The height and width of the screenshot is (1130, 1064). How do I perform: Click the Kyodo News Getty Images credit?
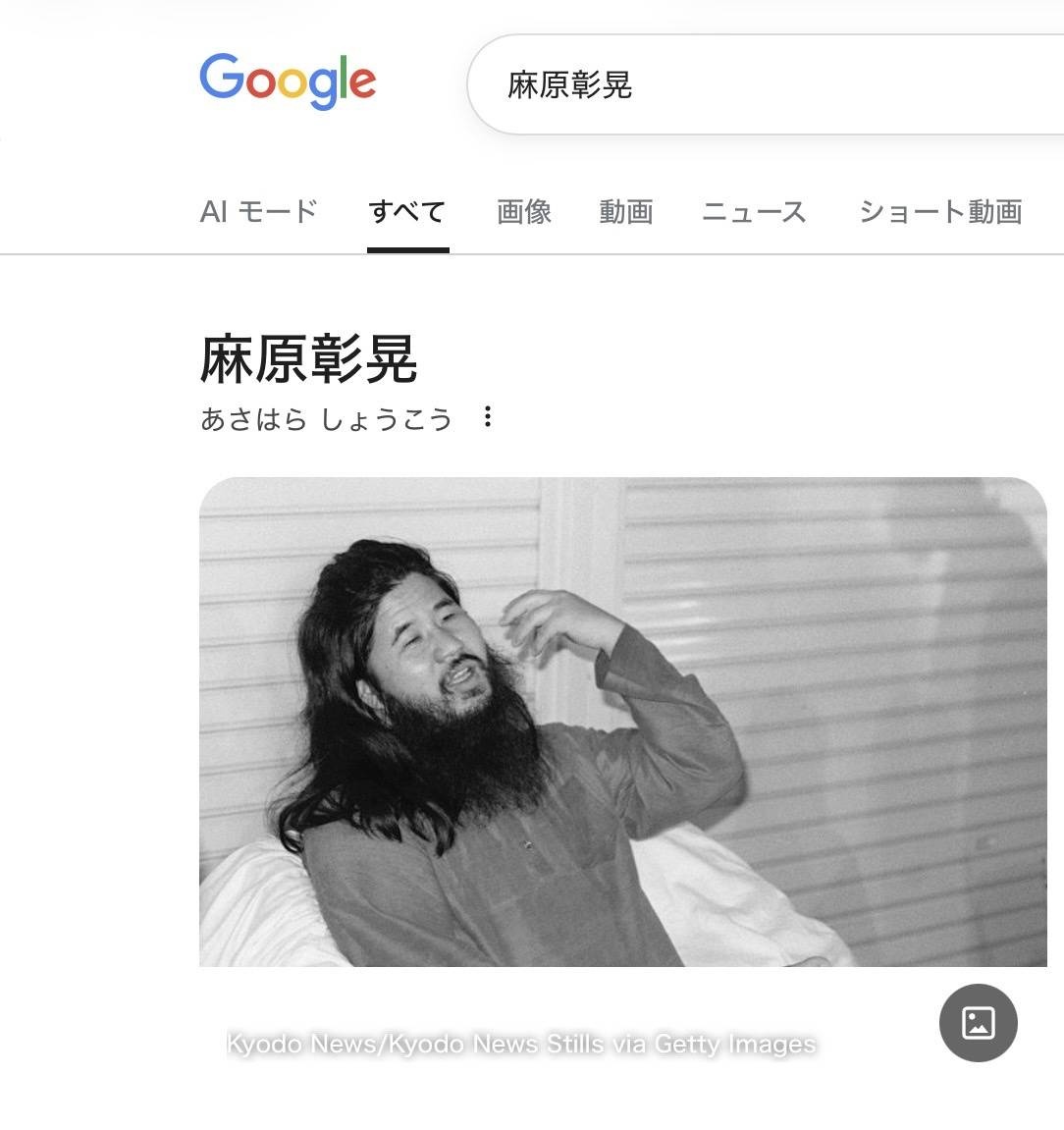click(521, 1044)
